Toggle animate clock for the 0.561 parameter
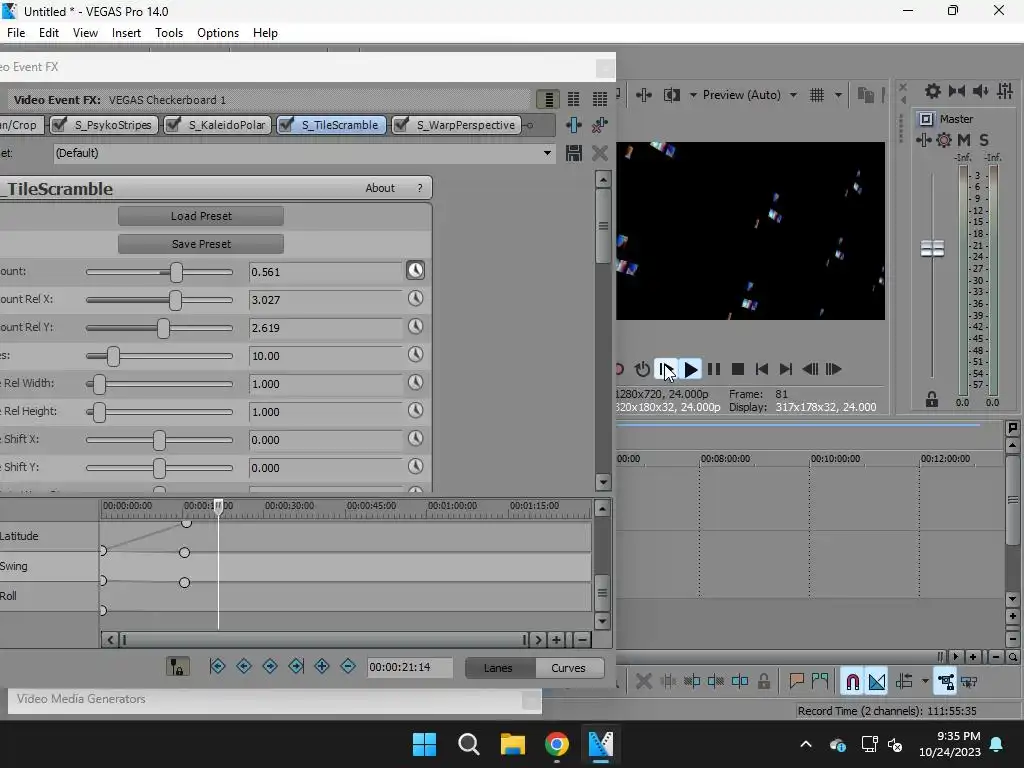Image resolution: width=1024 pixels, height=768 pixels. pyautogui.click(x=415, y=270)
